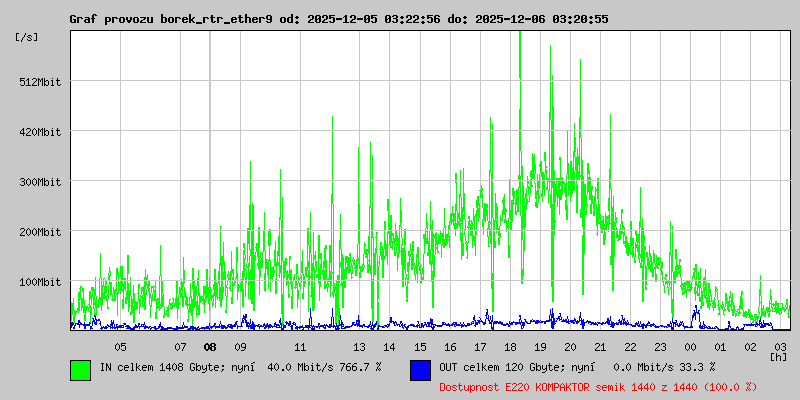This screenshot has height=400, width=800.
Task: Click the [h] hours unit label
Action: [779, 356]
